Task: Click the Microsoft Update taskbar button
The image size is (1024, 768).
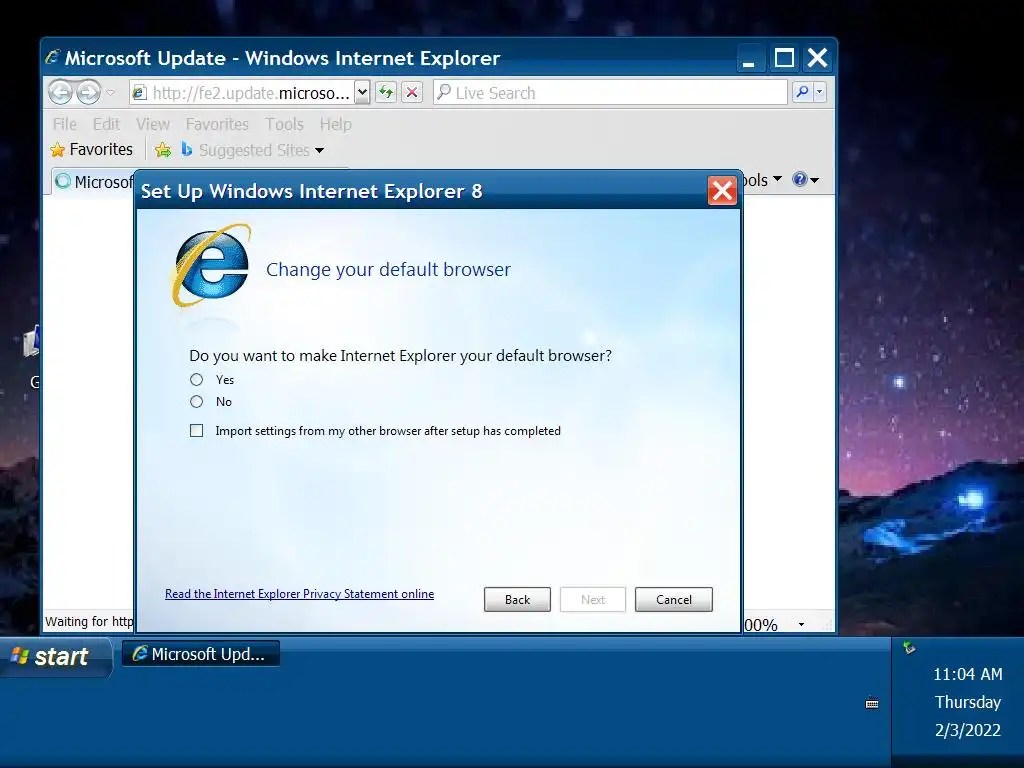Action: pos(200,654)
